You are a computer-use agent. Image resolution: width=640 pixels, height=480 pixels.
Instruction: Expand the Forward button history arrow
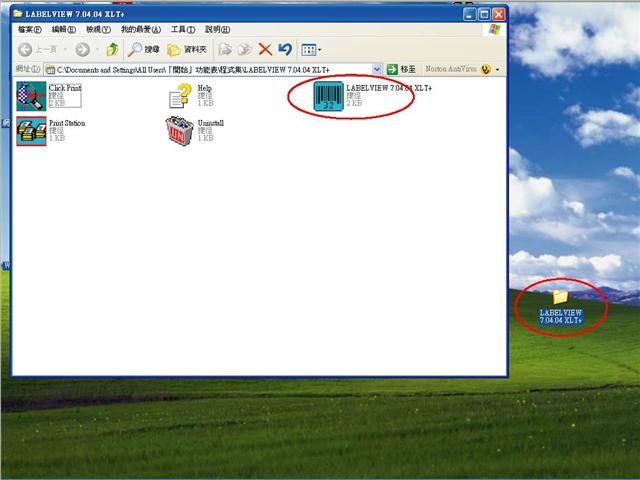pyautogui.click(x=97, y=50)
